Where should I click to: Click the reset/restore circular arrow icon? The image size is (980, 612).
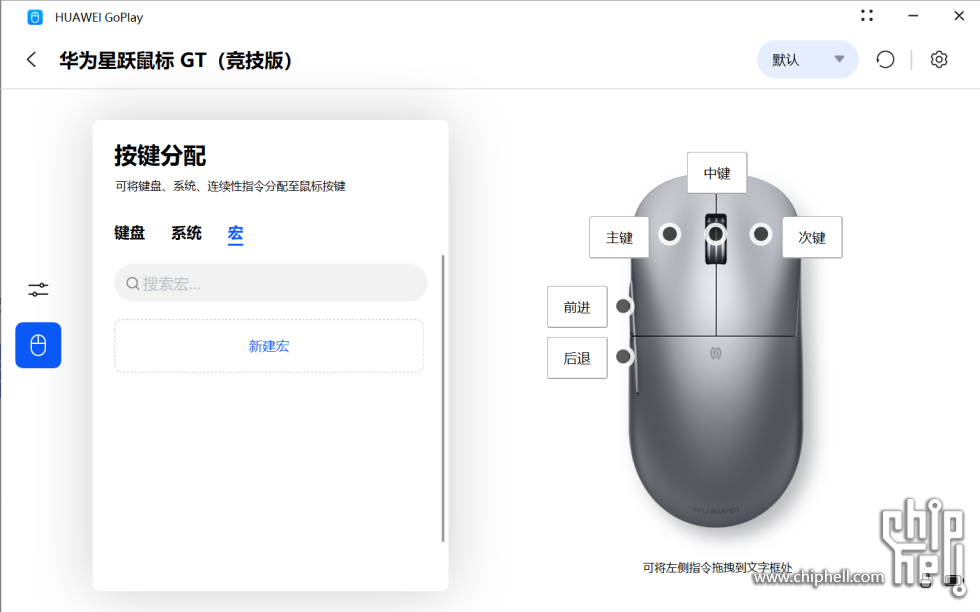click(885, 60)
